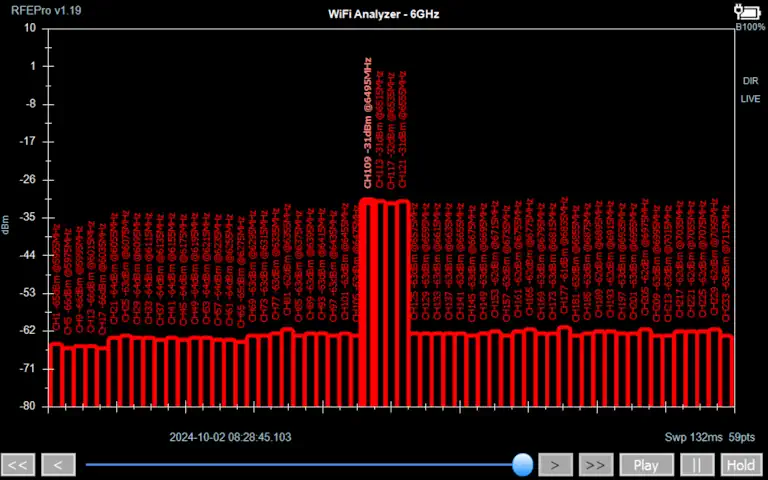This screenshot has height=480, width=768.
Task: Click the WiFi Analyzer - 6GHz title
Action: (384, 14)
